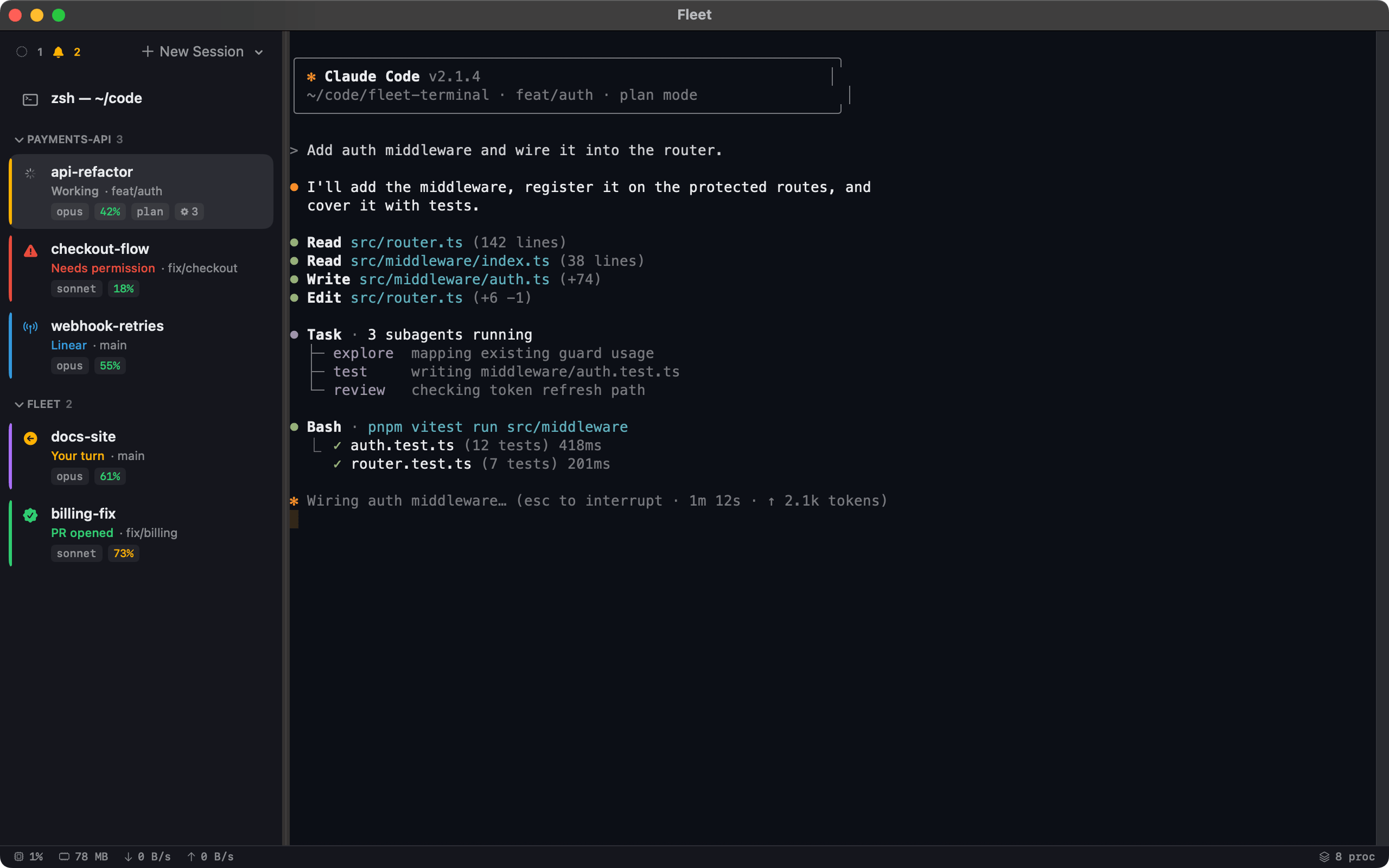Click the New Session button label
This screenshot has height=868, width=1389.
(201, 52)
